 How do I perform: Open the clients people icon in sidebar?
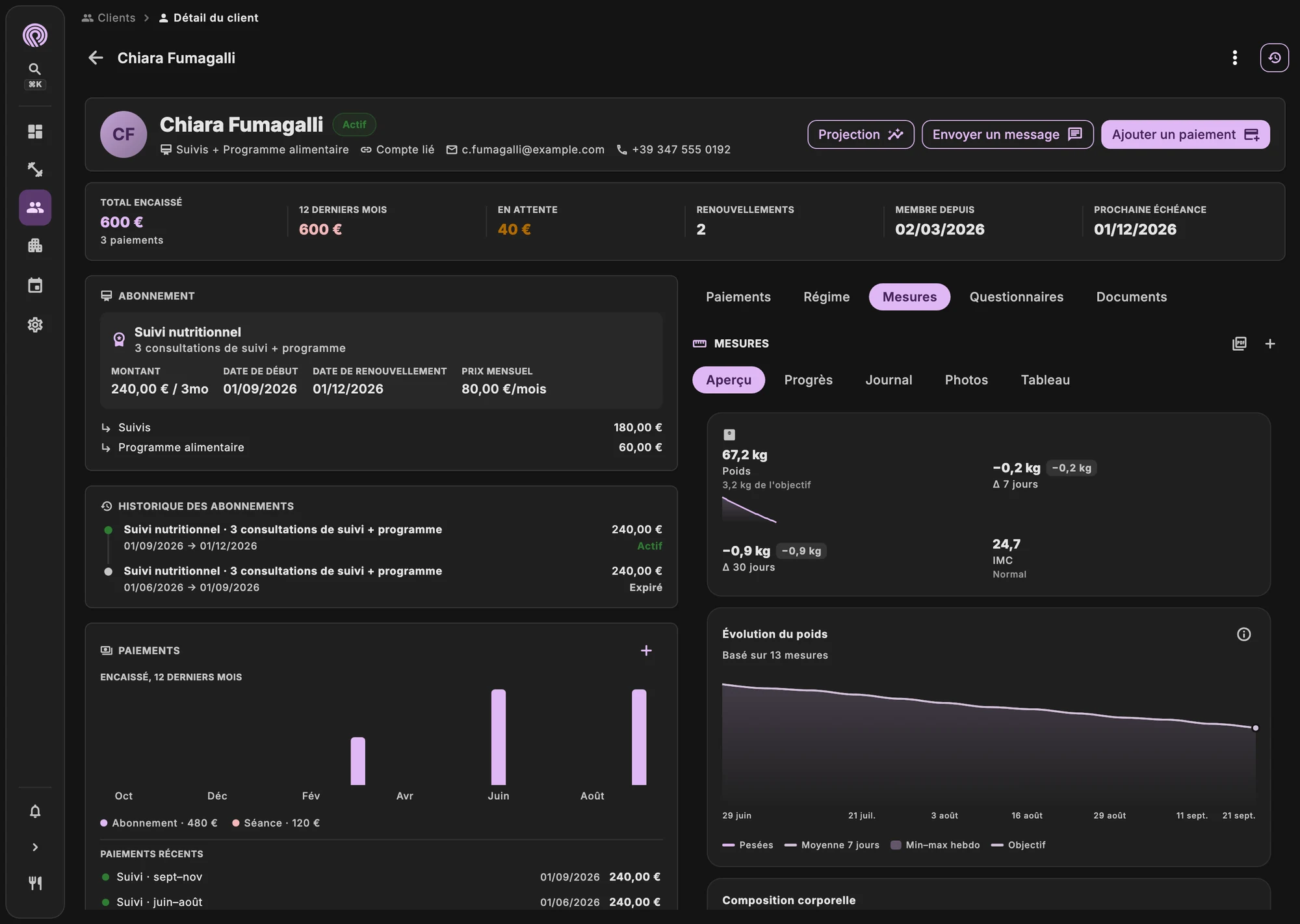35,207
